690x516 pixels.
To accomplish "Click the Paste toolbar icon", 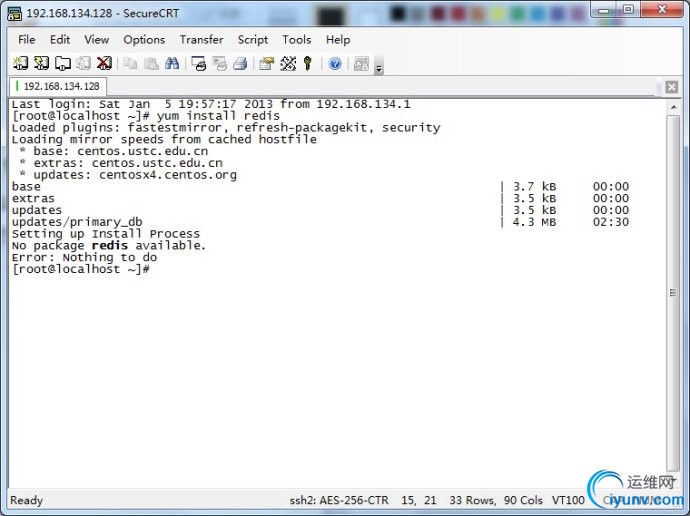I will [x=151, y=64].
